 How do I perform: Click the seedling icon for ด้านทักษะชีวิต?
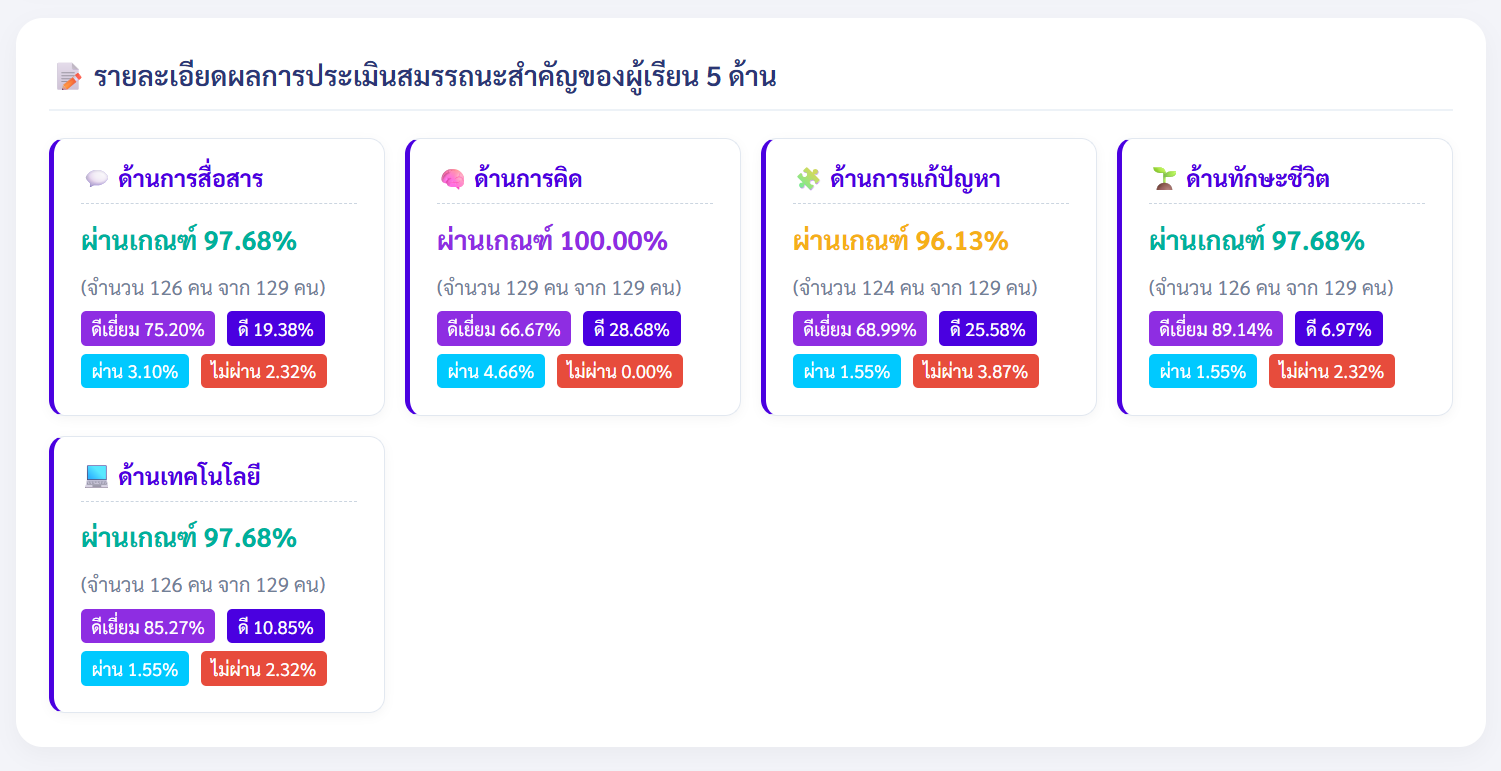pos(1164,180)
